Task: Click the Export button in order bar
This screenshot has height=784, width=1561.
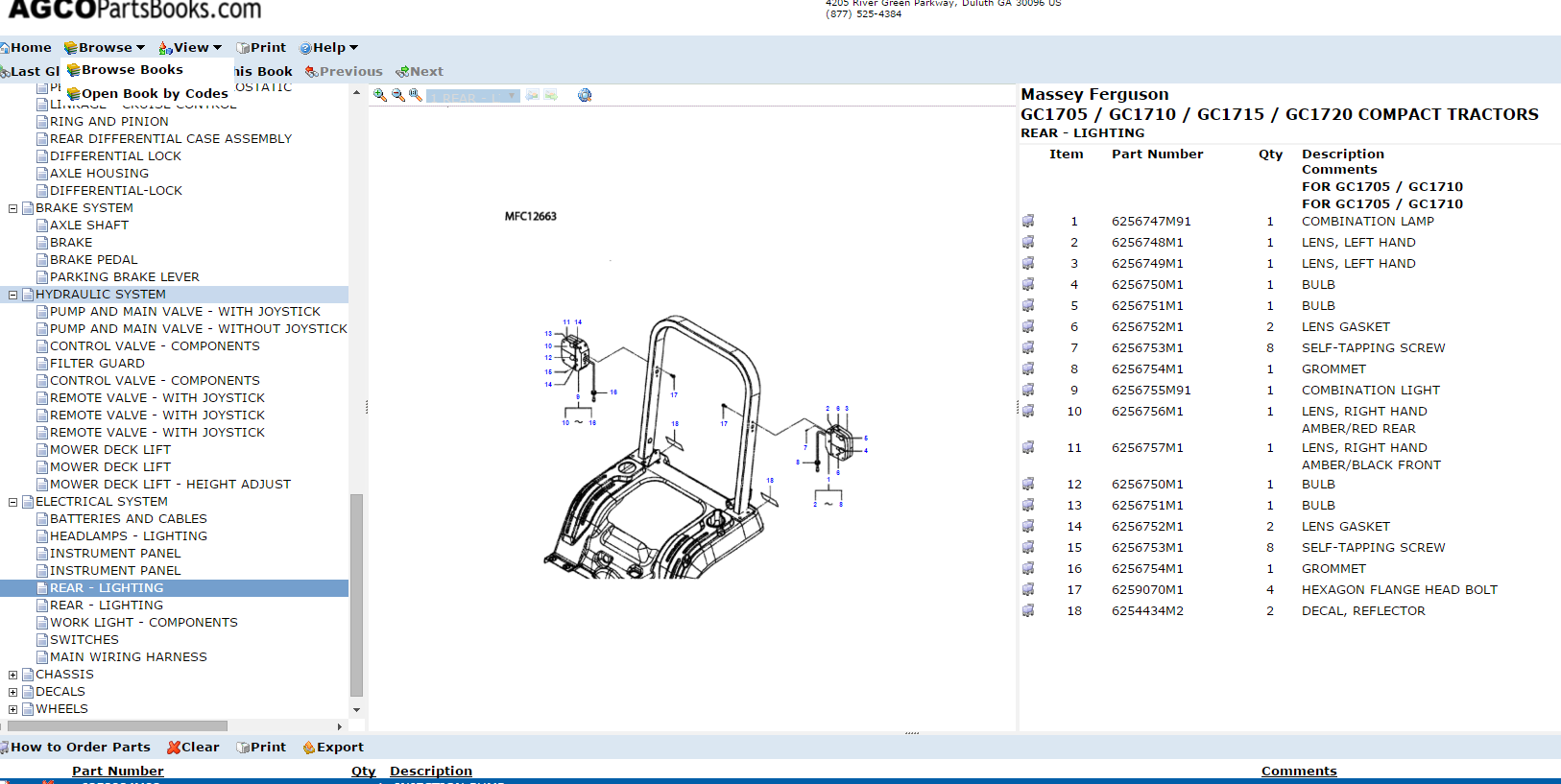Action: click(332, 747)
